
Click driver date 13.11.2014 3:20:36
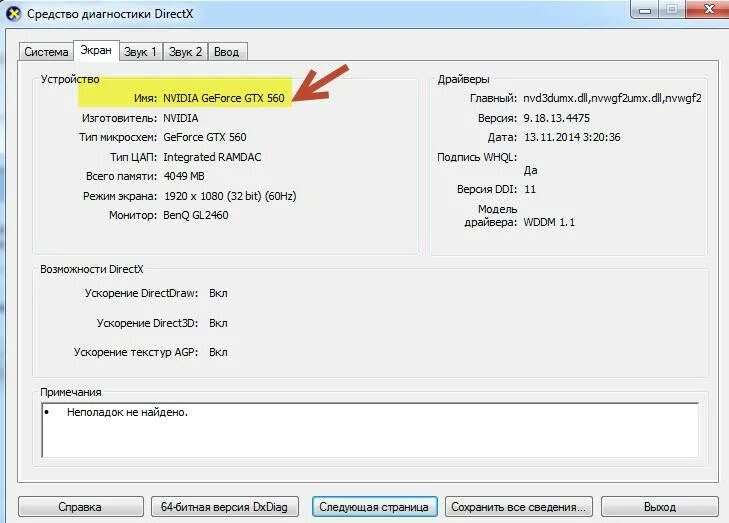click(572, 137)
